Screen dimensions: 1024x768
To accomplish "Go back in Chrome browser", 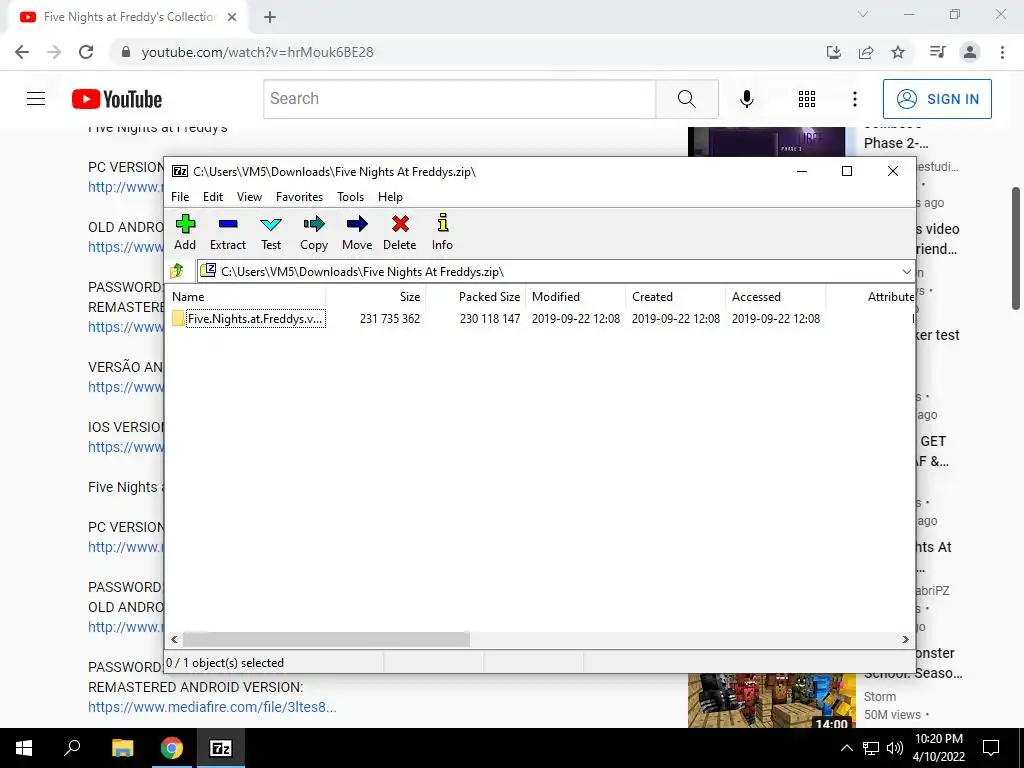I will (22, 52).
